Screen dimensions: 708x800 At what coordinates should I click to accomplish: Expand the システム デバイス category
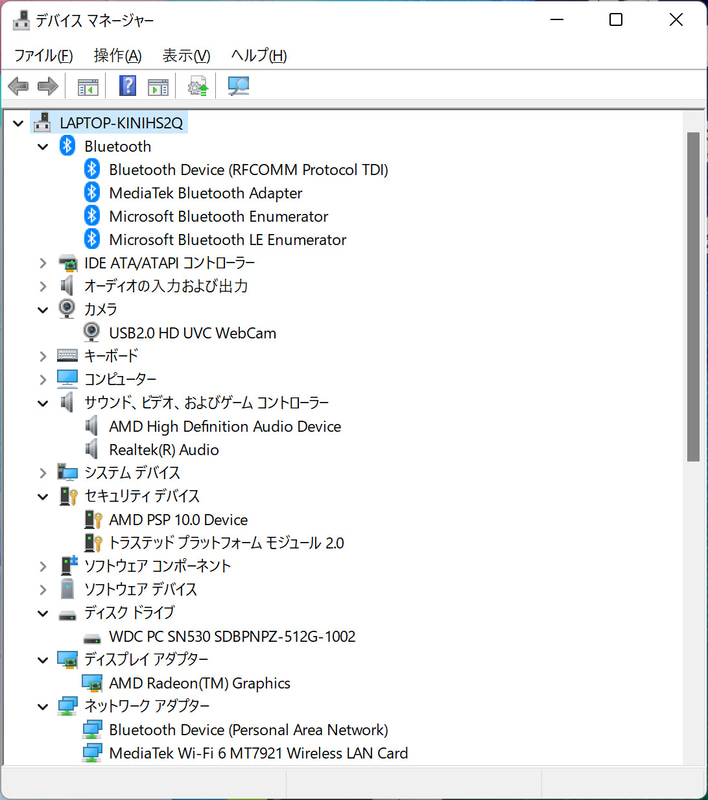[x=43, y=473]
